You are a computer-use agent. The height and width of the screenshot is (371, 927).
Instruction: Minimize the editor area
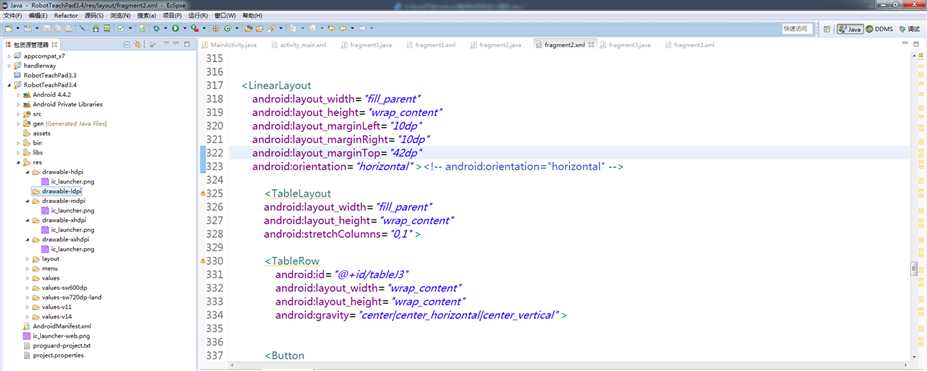pyautogui.click(x=906, y=44)
